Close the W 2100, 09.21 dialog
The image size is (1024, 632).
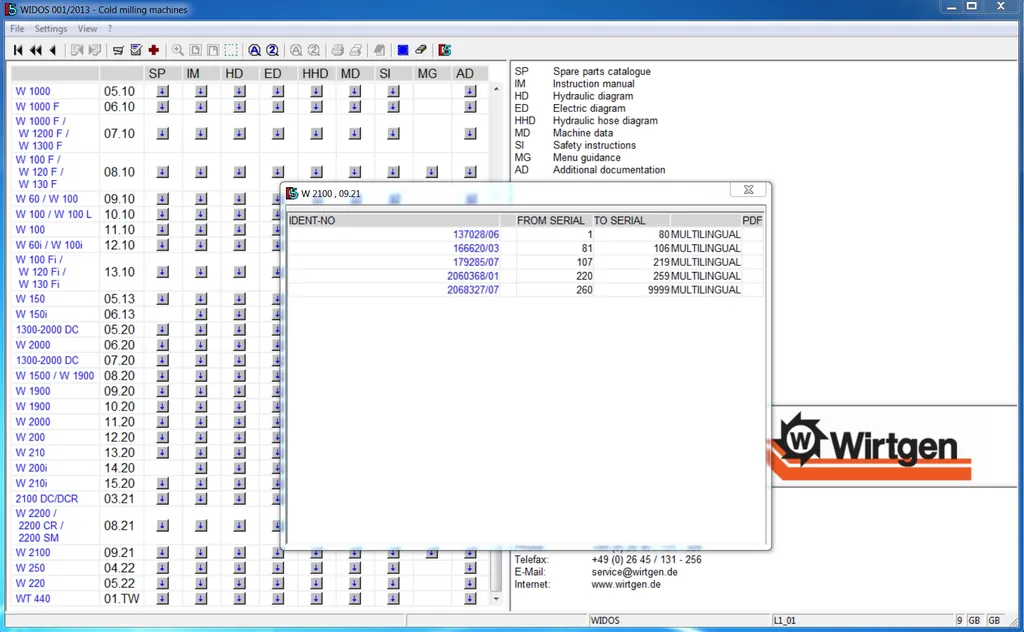[x=748, y=190]
